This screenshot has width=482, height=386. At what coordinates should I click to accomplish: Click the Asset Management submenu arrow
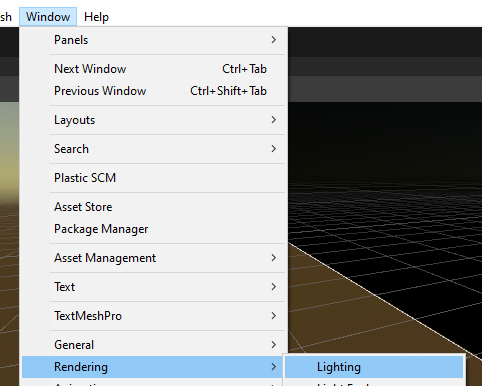tap(274, 258)
